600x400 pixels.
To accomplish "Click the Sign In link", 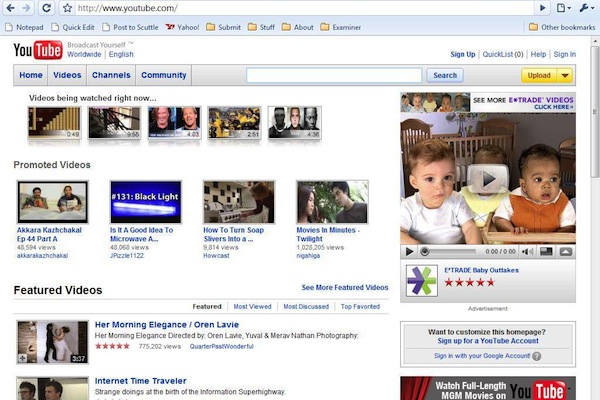I will tap(564, 54).
